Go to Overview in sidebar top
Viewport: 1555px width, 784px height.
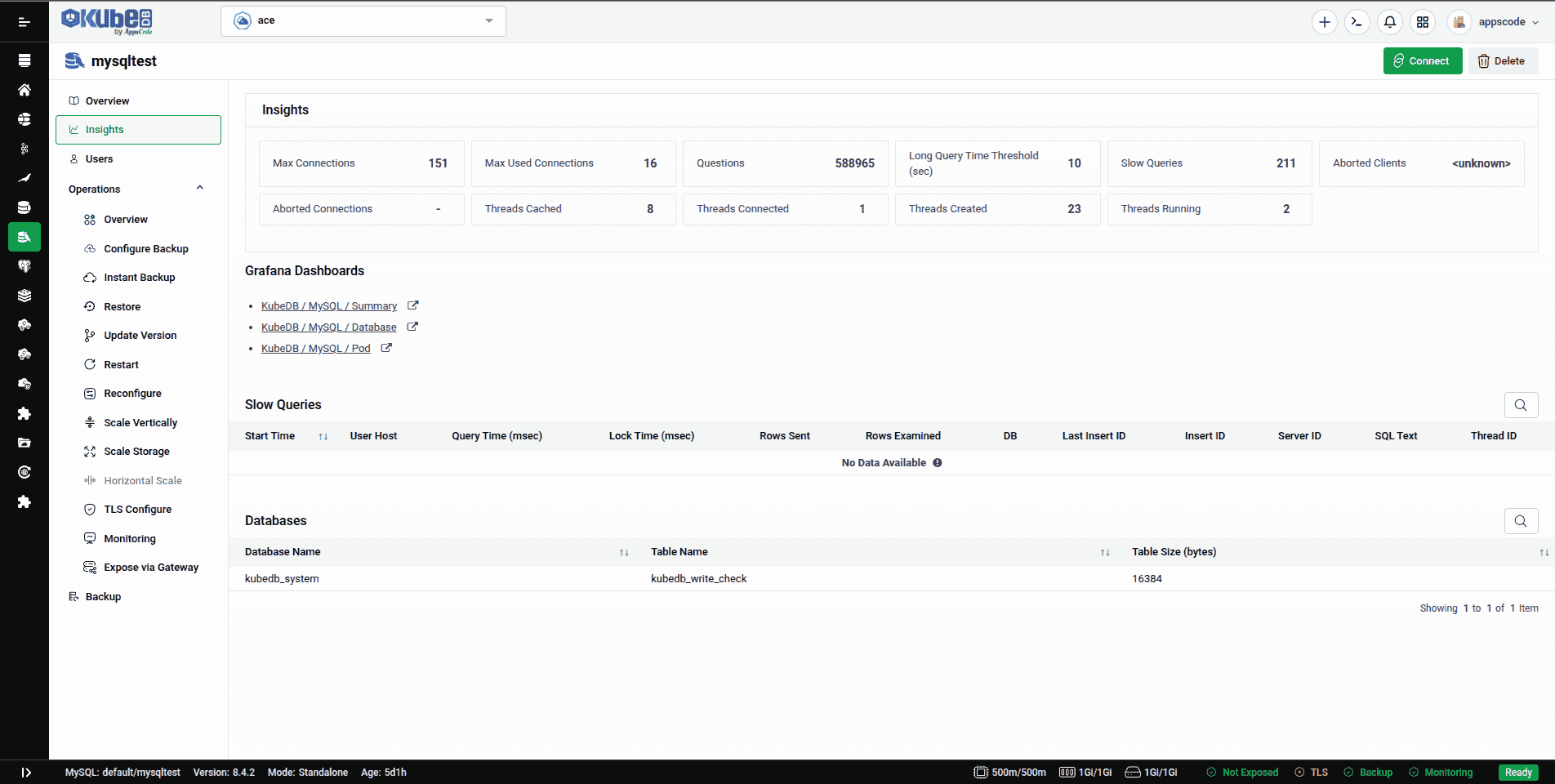(x=139, y=101)
